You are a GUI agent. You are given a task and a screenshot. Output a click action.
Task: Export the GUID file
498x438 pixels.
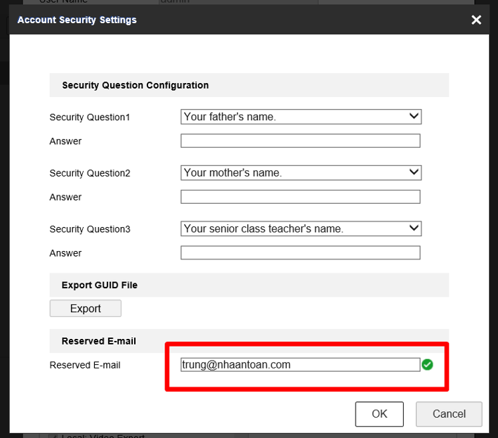point(85,308)
